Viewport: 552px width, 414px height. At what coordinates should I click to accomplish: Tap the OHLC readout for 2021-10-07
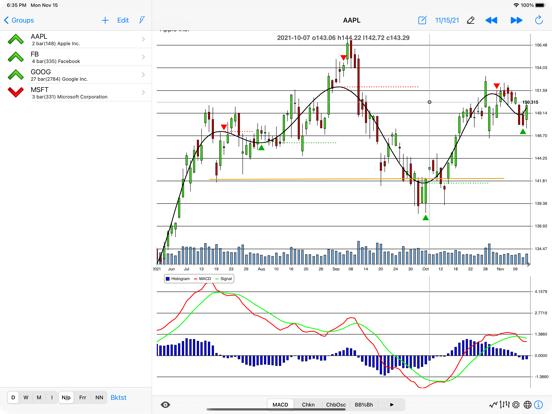point(343,38)
